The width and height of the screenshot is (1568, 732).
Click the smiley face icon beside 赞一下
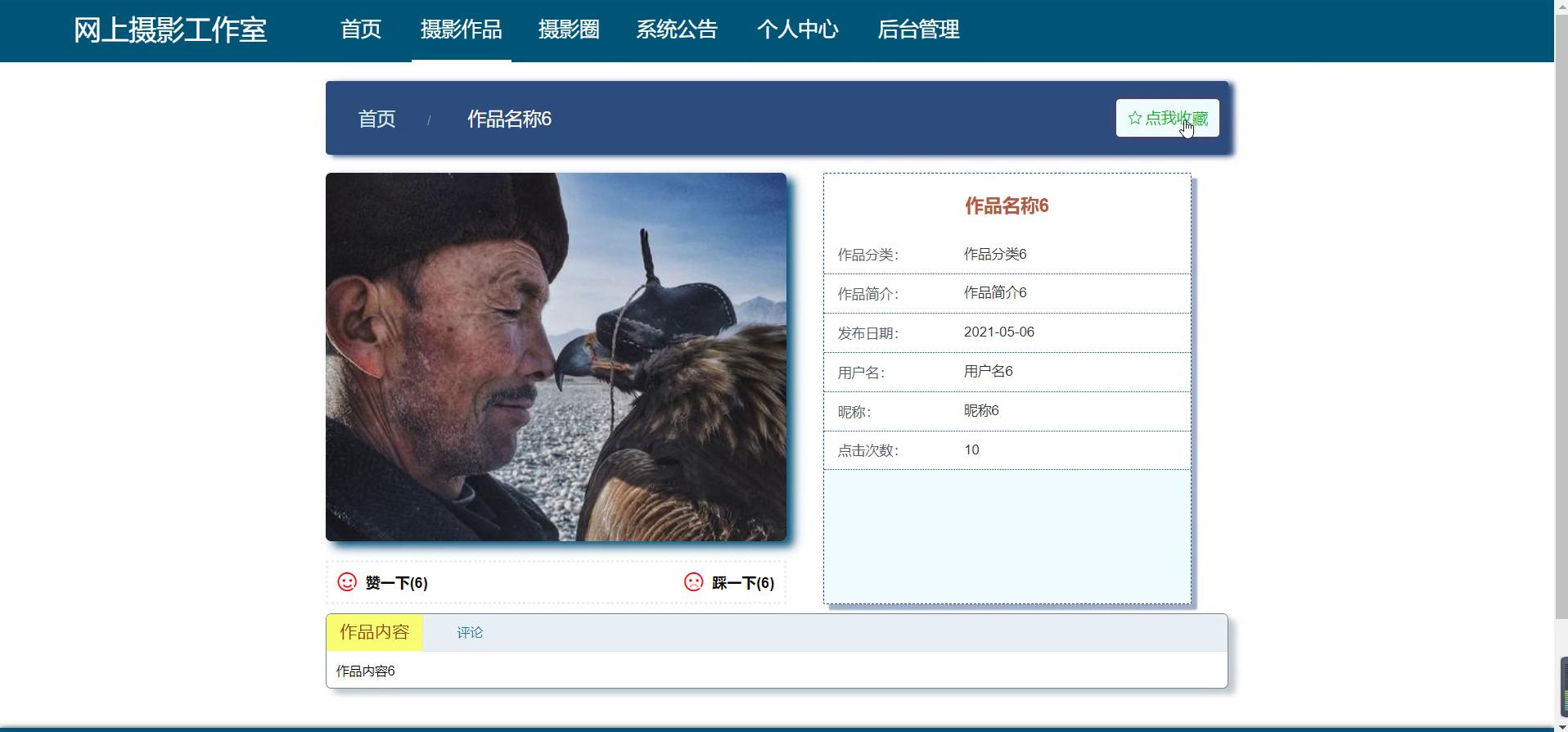(x=347, y=582)
